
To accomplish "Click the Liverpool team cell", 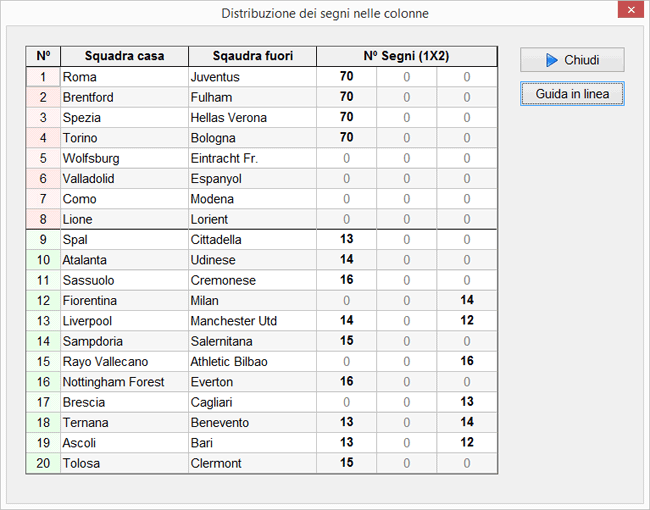I will (123, 321).
